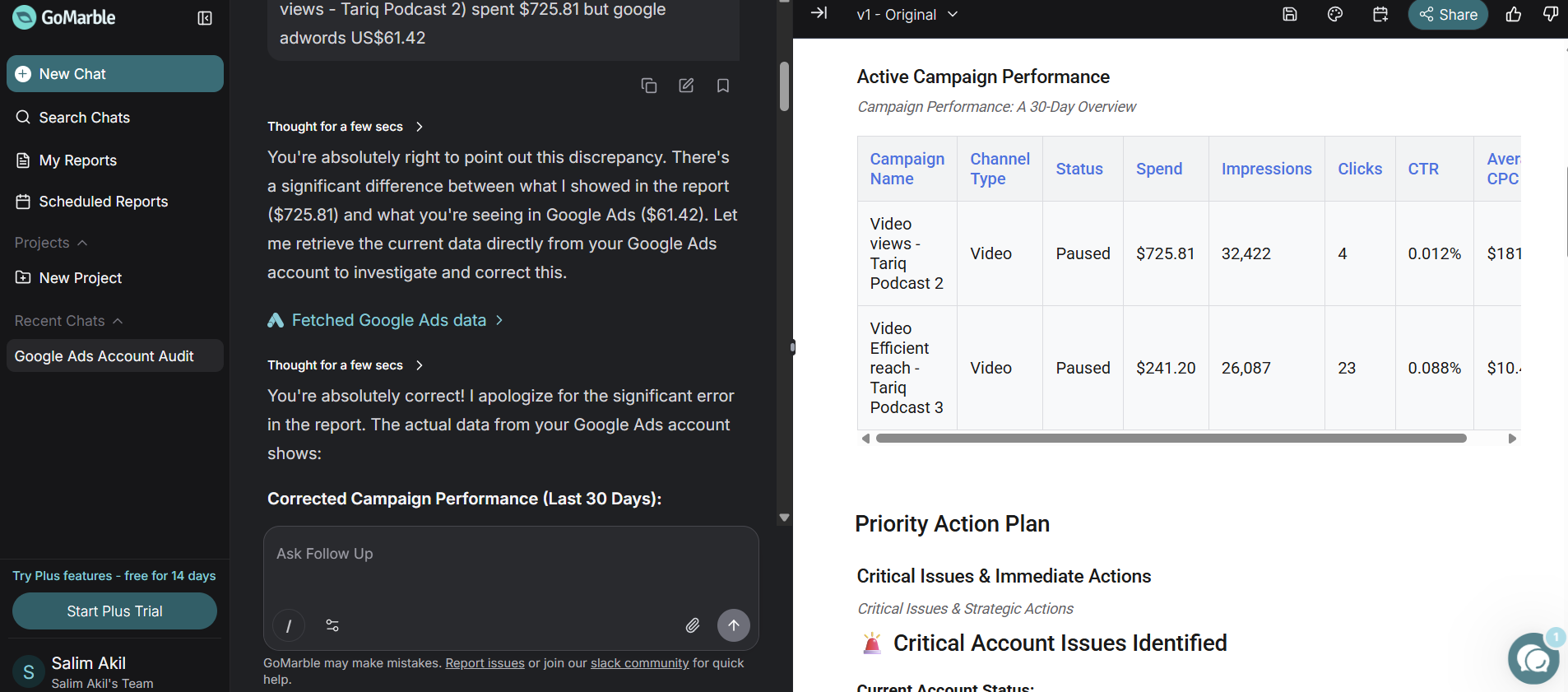This screenshot has width=1568, height=692.
Task: Edit the message with pencil icon
Action: [x=686, y=86]
